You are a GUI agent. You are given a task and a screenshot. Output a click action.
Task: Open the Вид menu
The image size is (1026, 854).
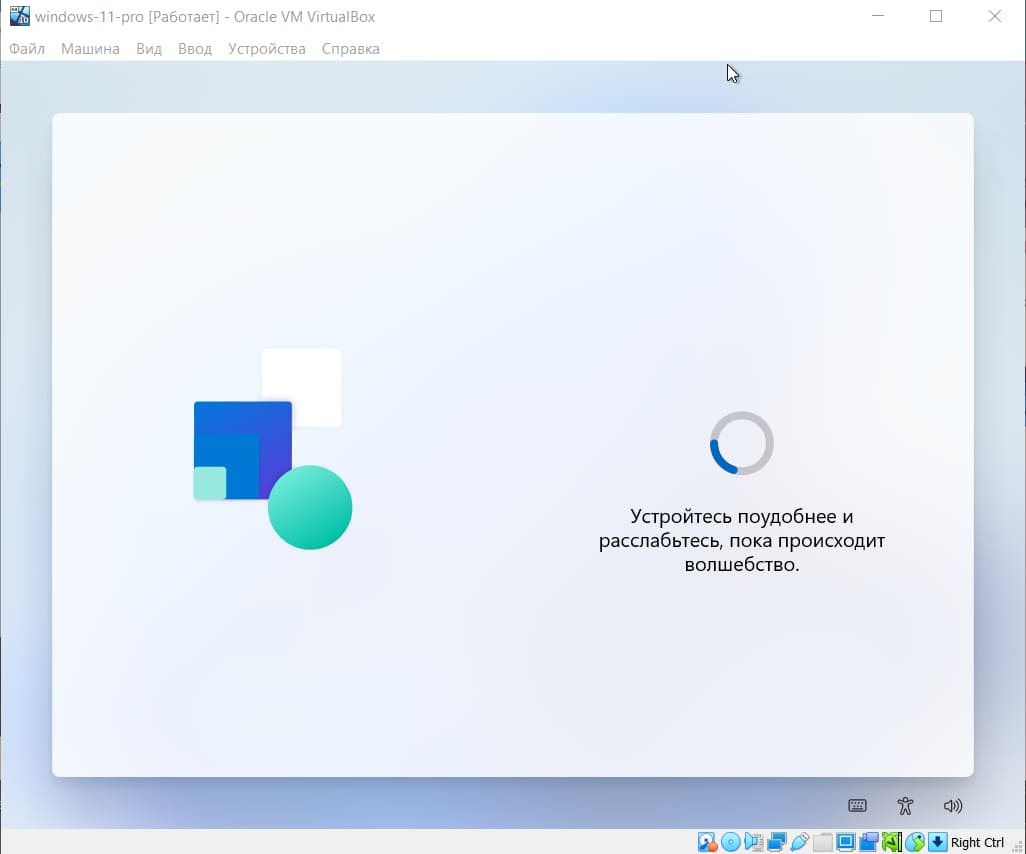coord(149,49)
